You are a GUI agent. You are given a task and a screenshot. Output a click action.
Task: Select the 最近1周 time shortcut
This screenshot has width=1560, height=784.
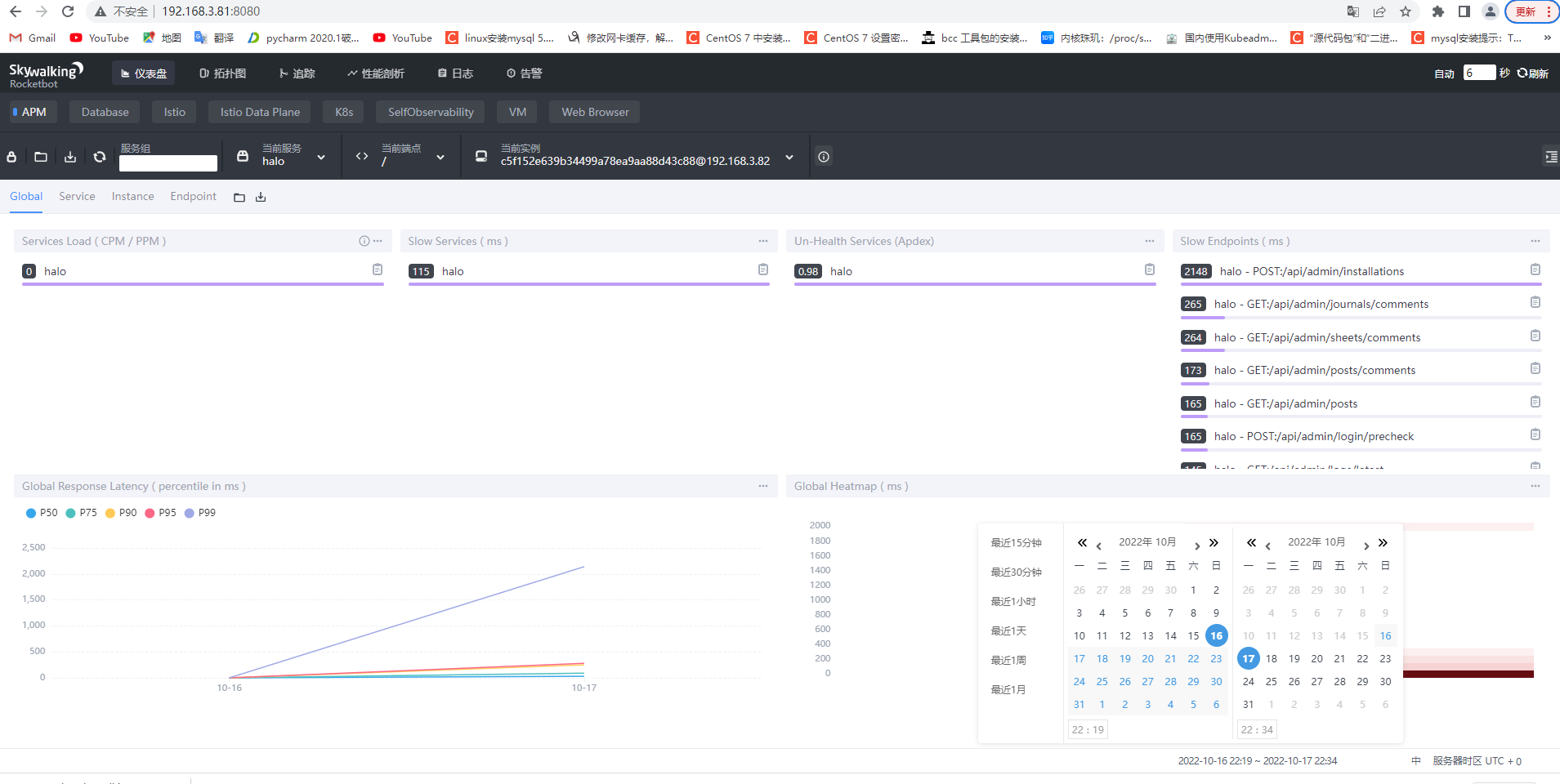[x=1008, y=661]
